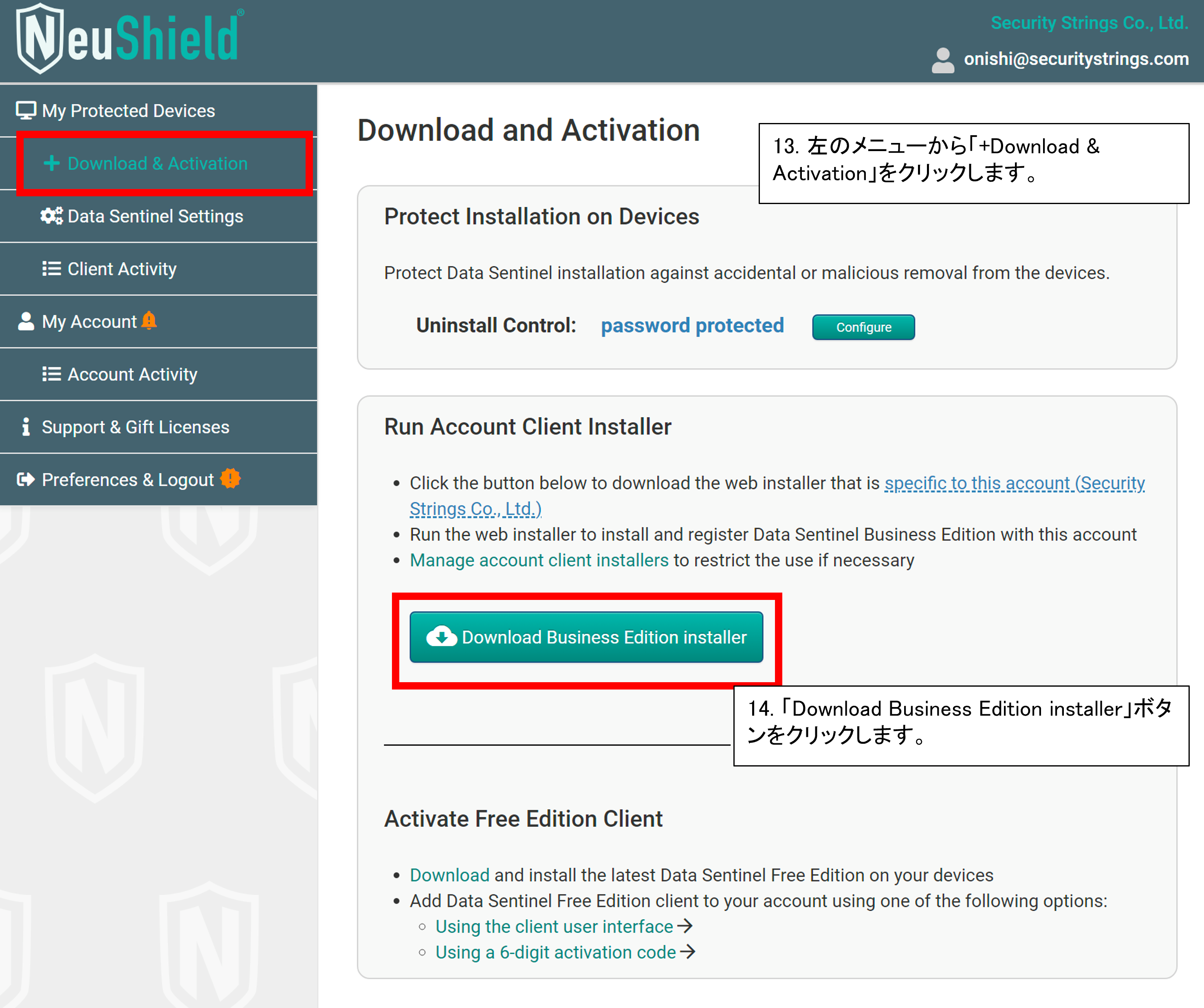Screen dimensions: 1204x1008
Task: Click the Configure button
Action: click(x=863, y=327)
